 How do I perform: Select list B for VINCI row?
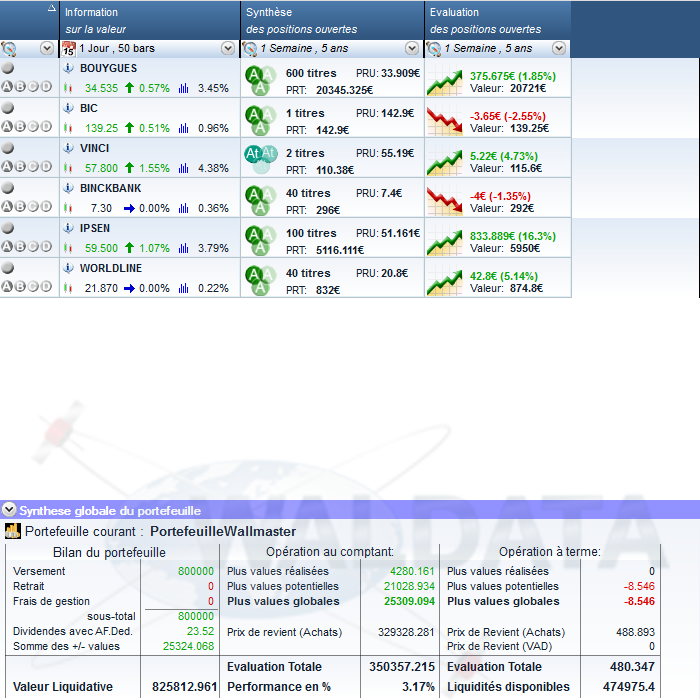click(20, 166)
